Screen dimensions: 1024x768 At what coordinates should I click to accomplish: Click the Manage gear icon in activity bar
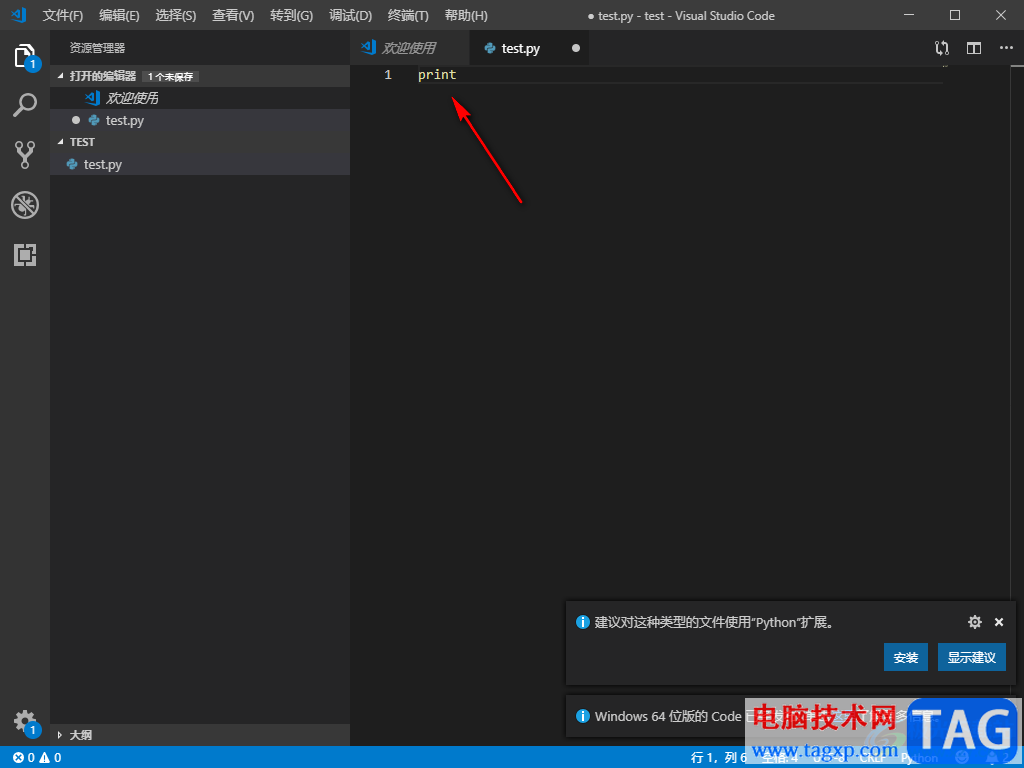[x=25, y=721]
